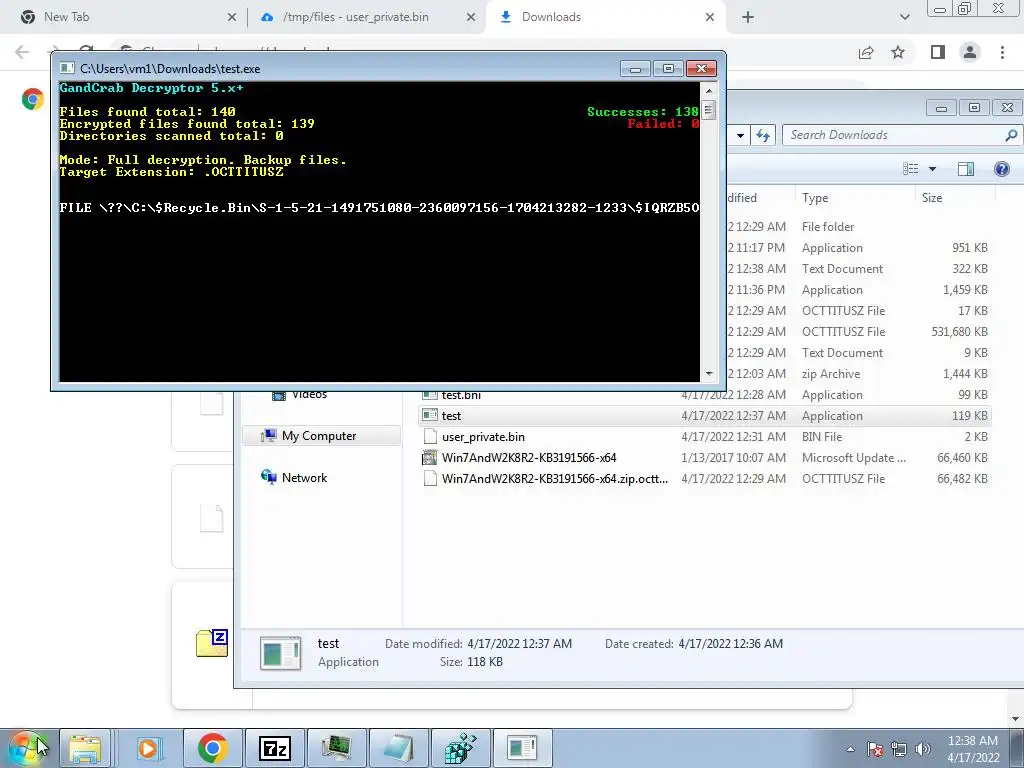Change Explorer view with list icon

point(910,169)
